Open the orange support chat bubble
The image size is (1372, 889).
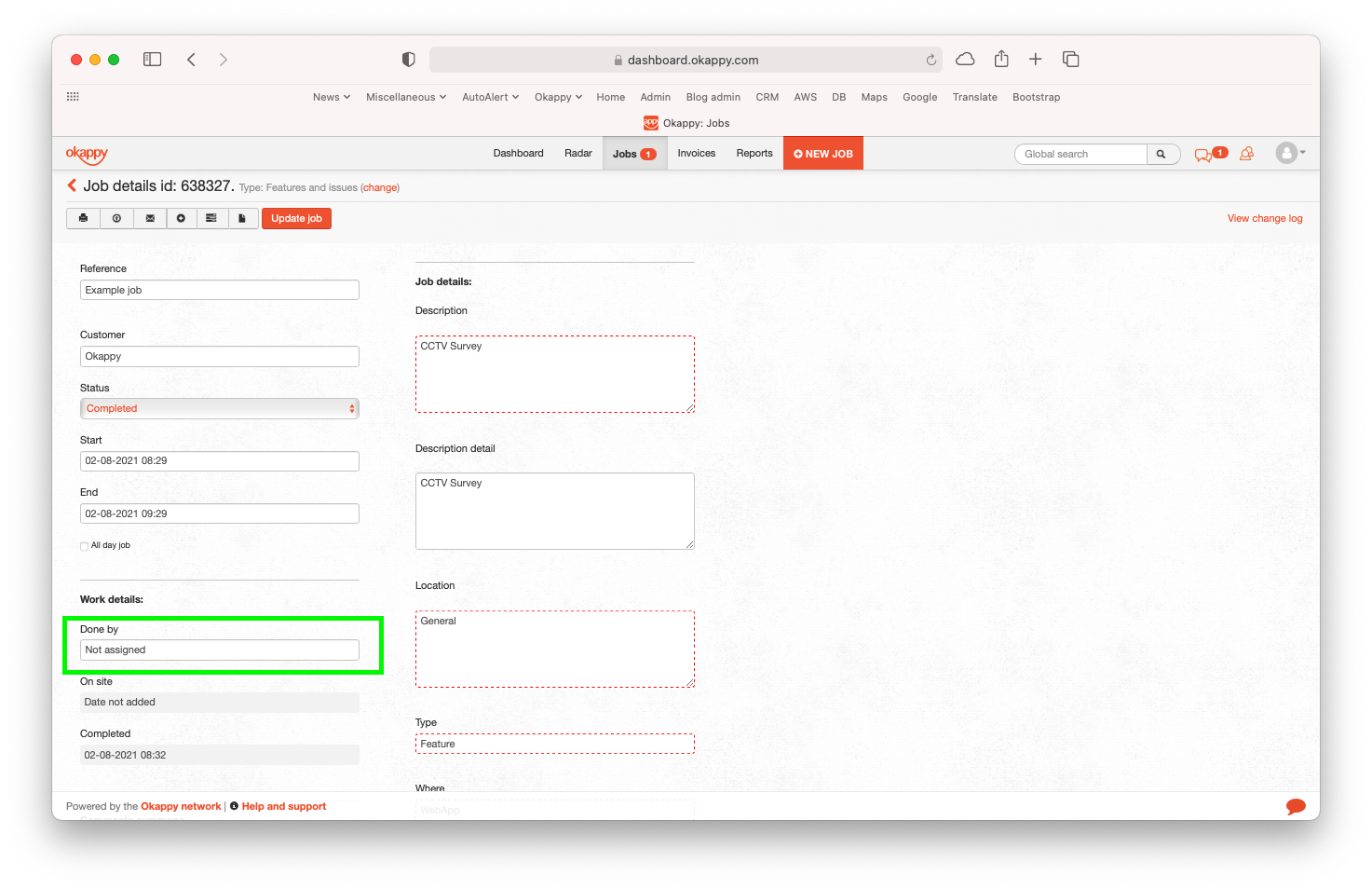(1296, 806)
